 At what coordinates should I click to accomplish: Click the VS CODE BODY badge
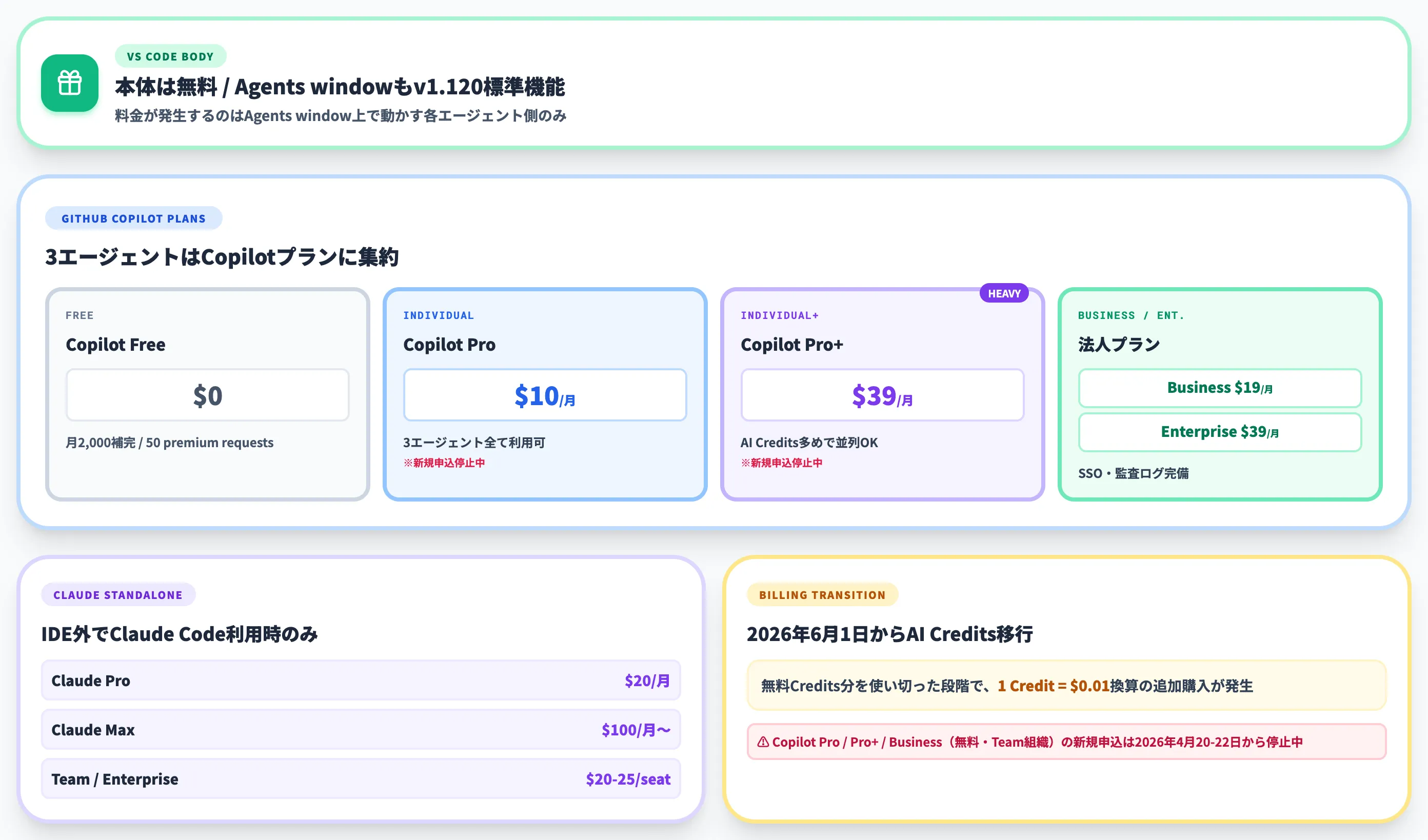(171, 56)
